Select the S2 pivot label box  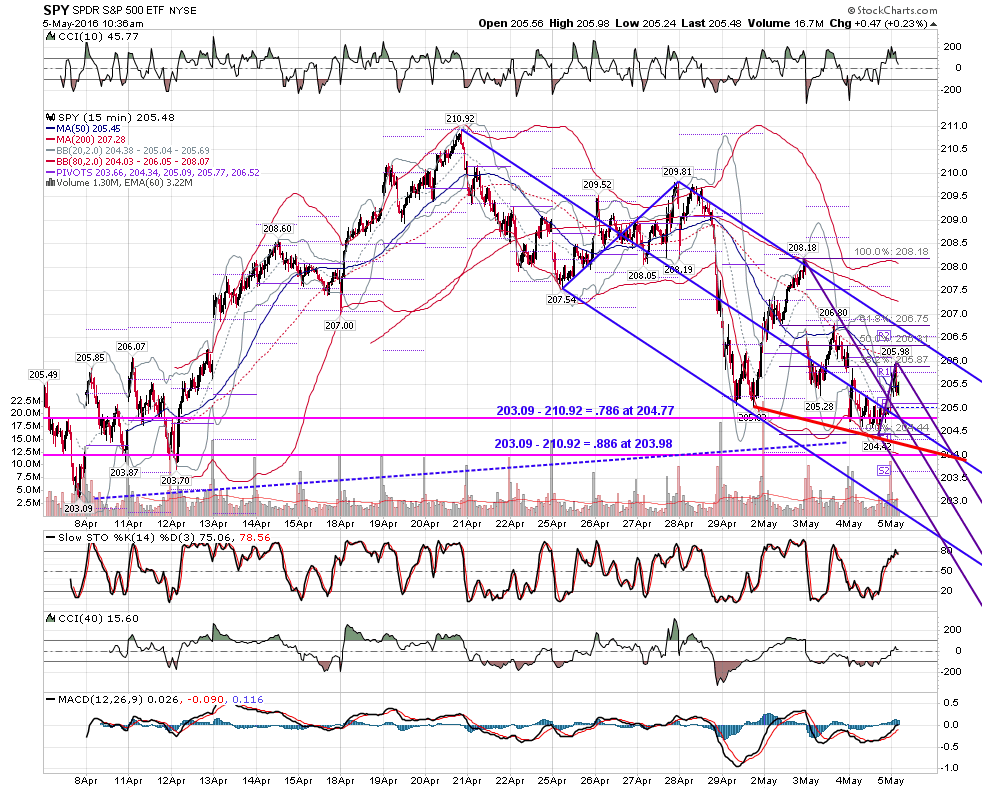(x=884, y=470)
